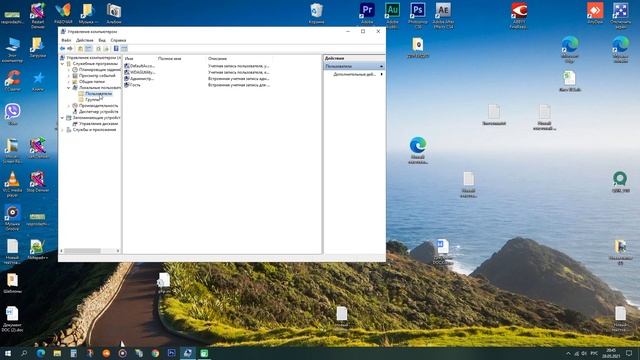The width and height of the screenshot is (640, 360).
Task: Select Диспетчер устройств in the tree
Action: (98, 111)
